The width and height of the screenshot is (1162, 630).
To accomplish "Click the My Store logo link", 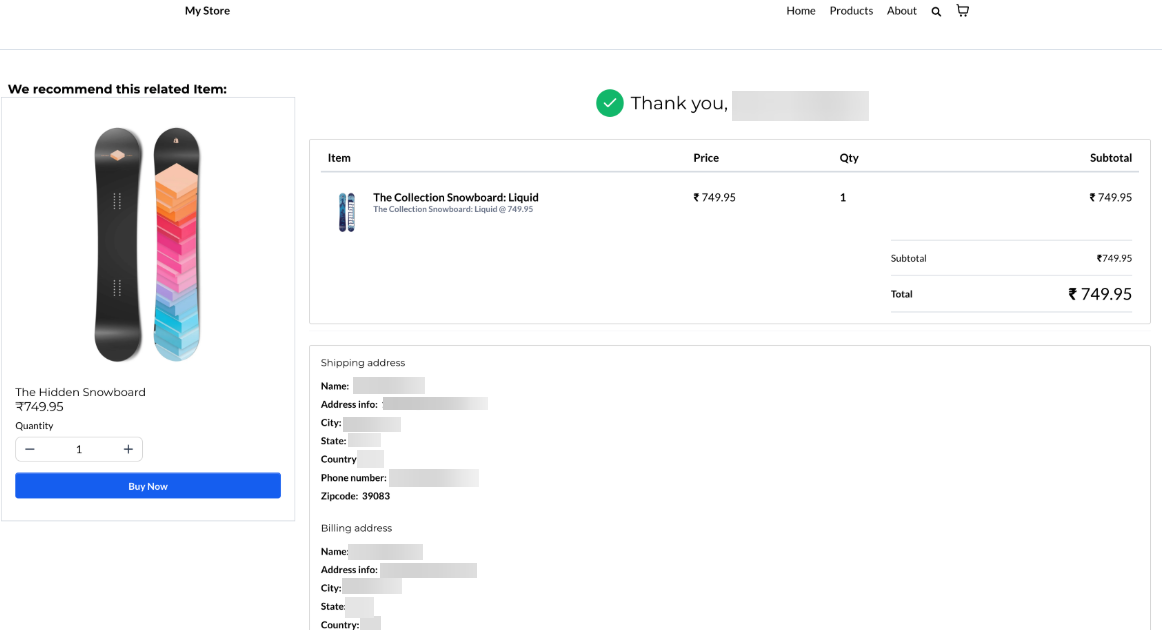I will [207, 11].
